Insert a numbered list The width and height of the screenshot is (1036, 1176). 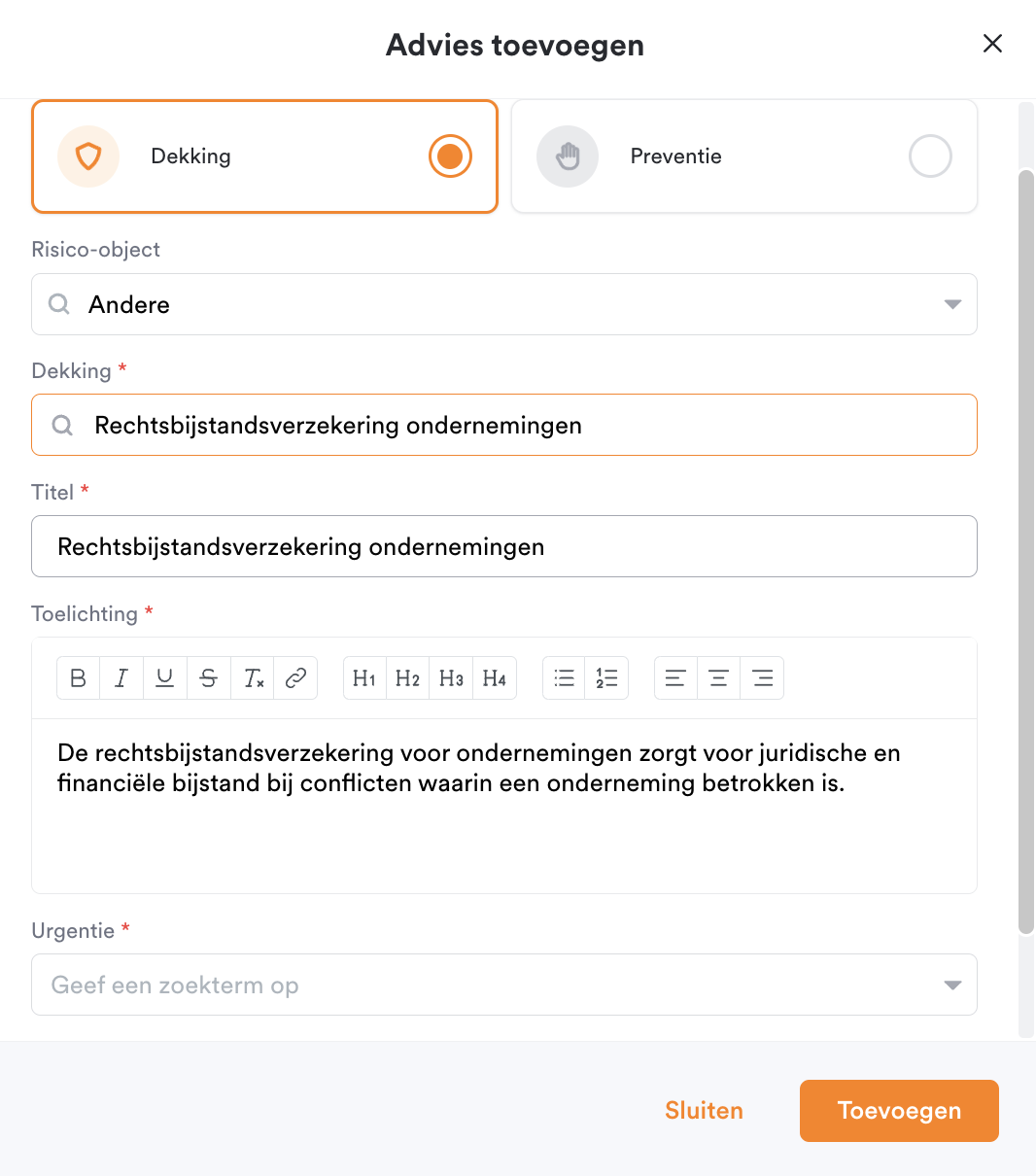[606, 678]
